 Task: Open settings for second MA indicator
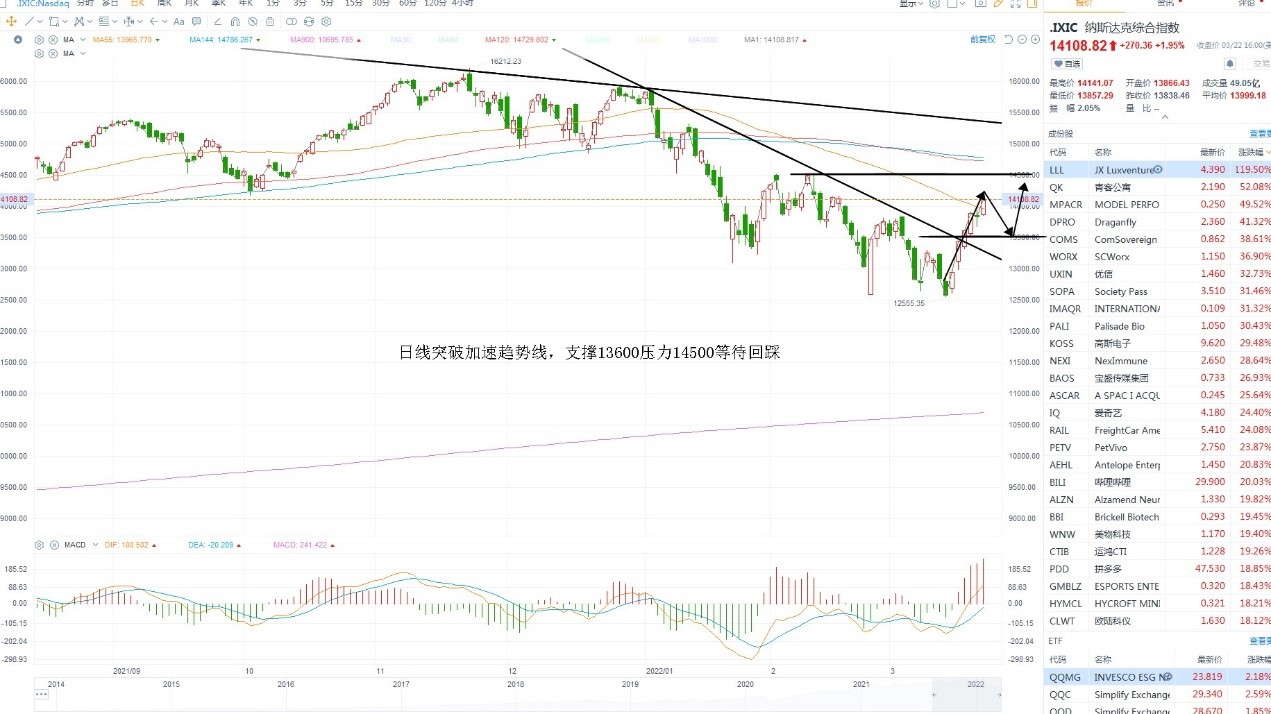39,53
